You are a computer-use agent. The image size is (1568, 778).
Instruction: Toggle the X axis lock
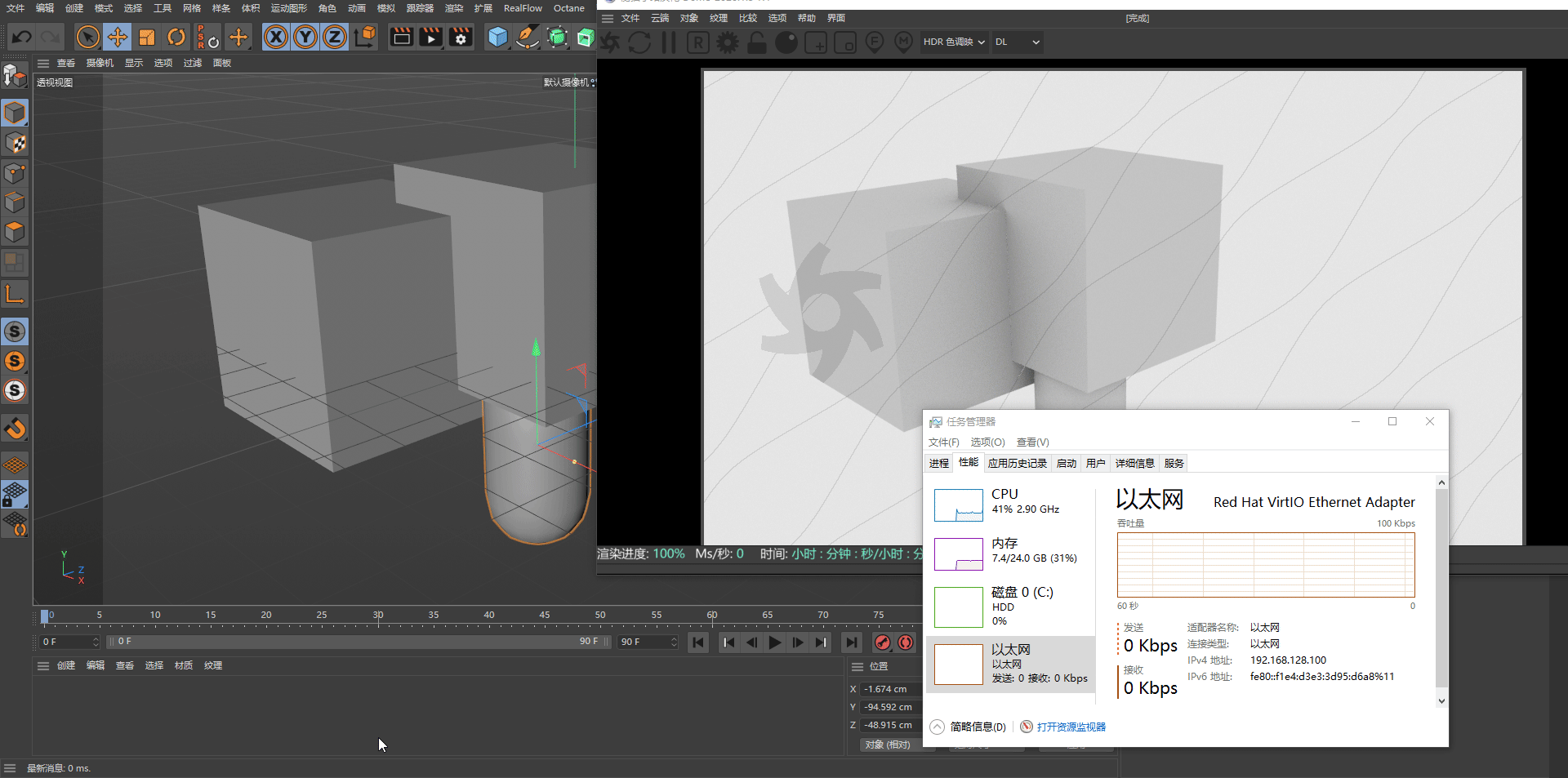point(276,37)
